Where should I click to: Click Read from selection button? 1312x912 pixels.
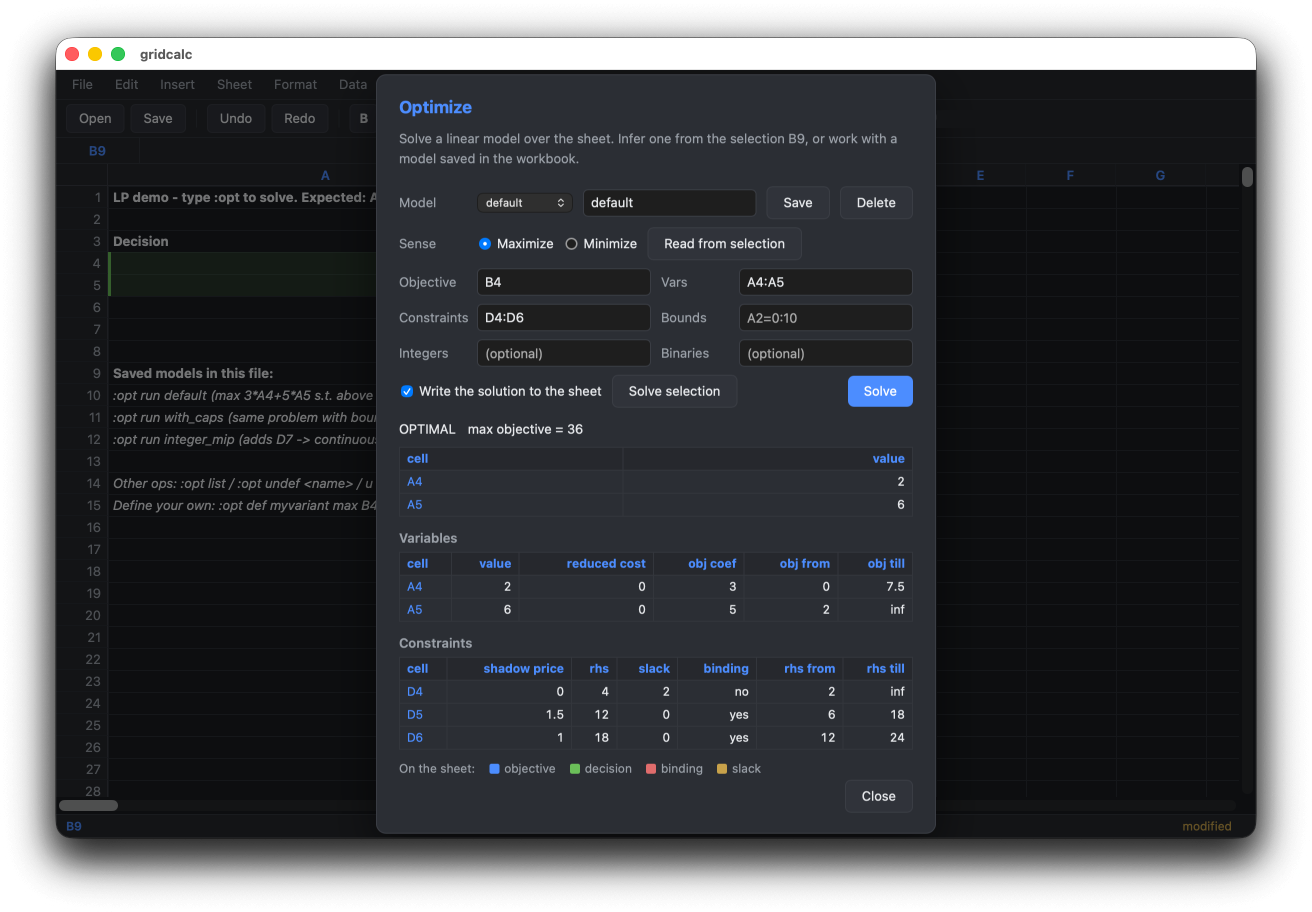point(725,244)
